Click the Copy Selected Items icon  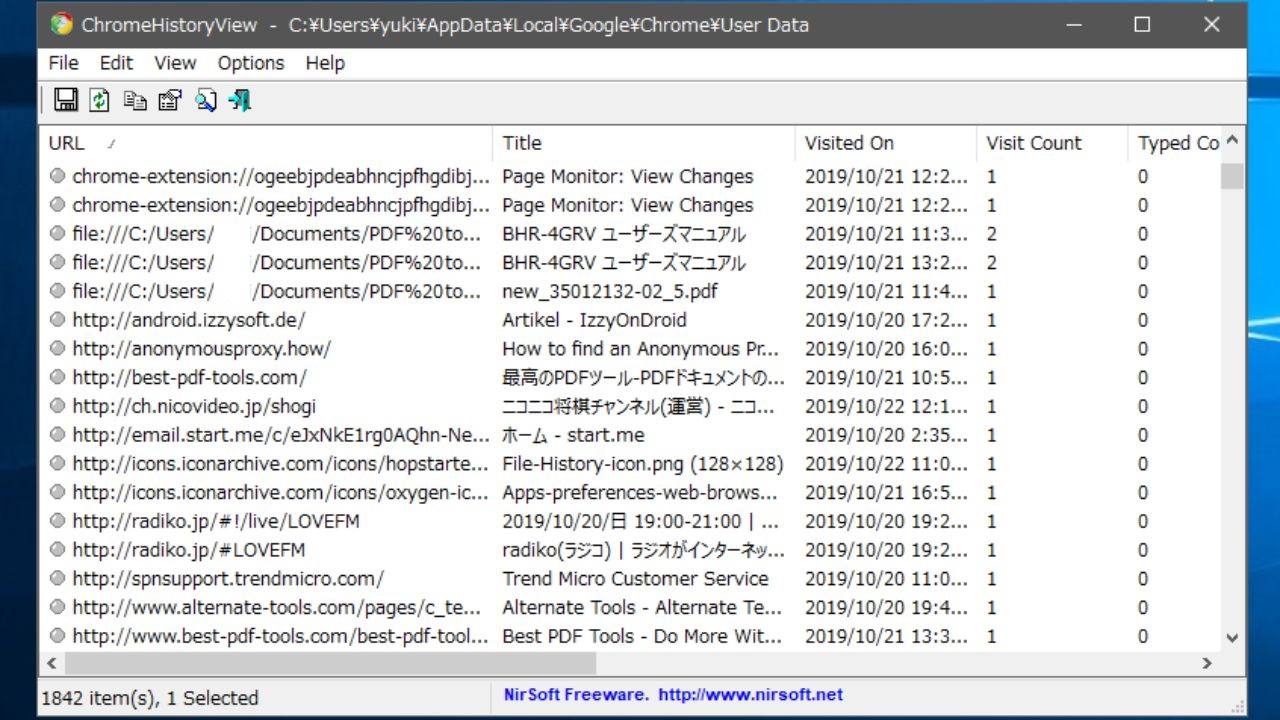(135, 100)
